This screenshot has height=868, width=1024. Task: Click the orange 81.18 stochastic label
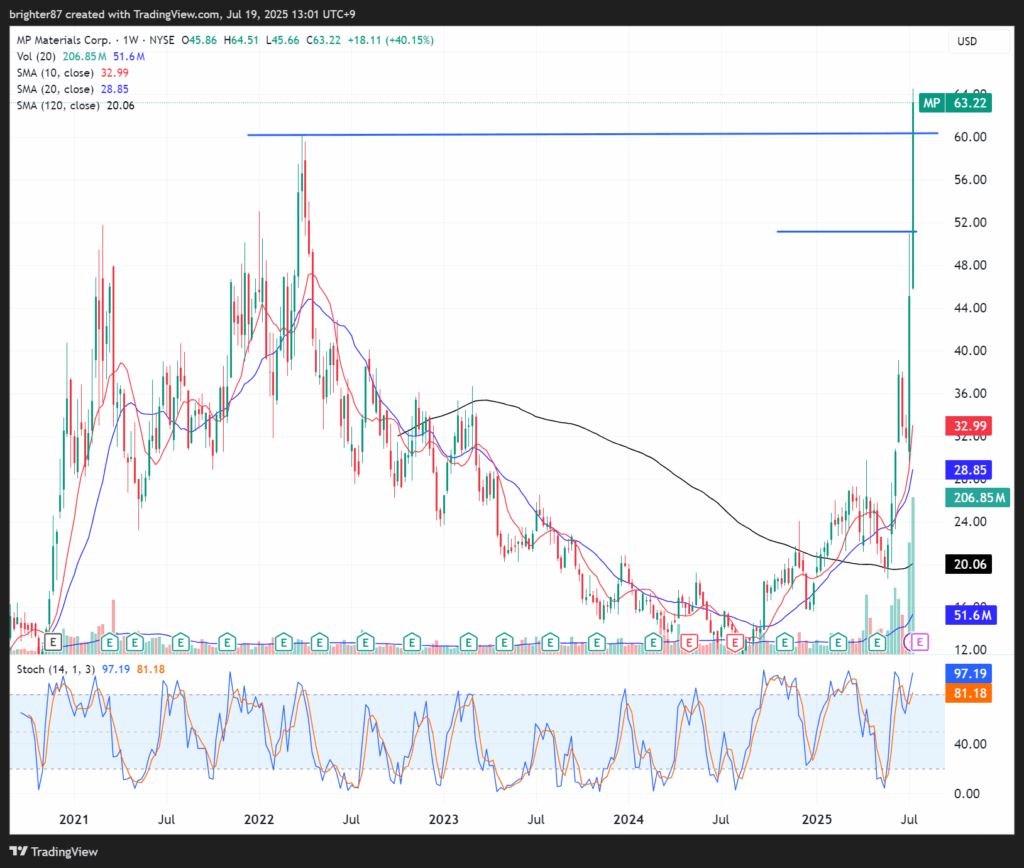click(969, 692)
